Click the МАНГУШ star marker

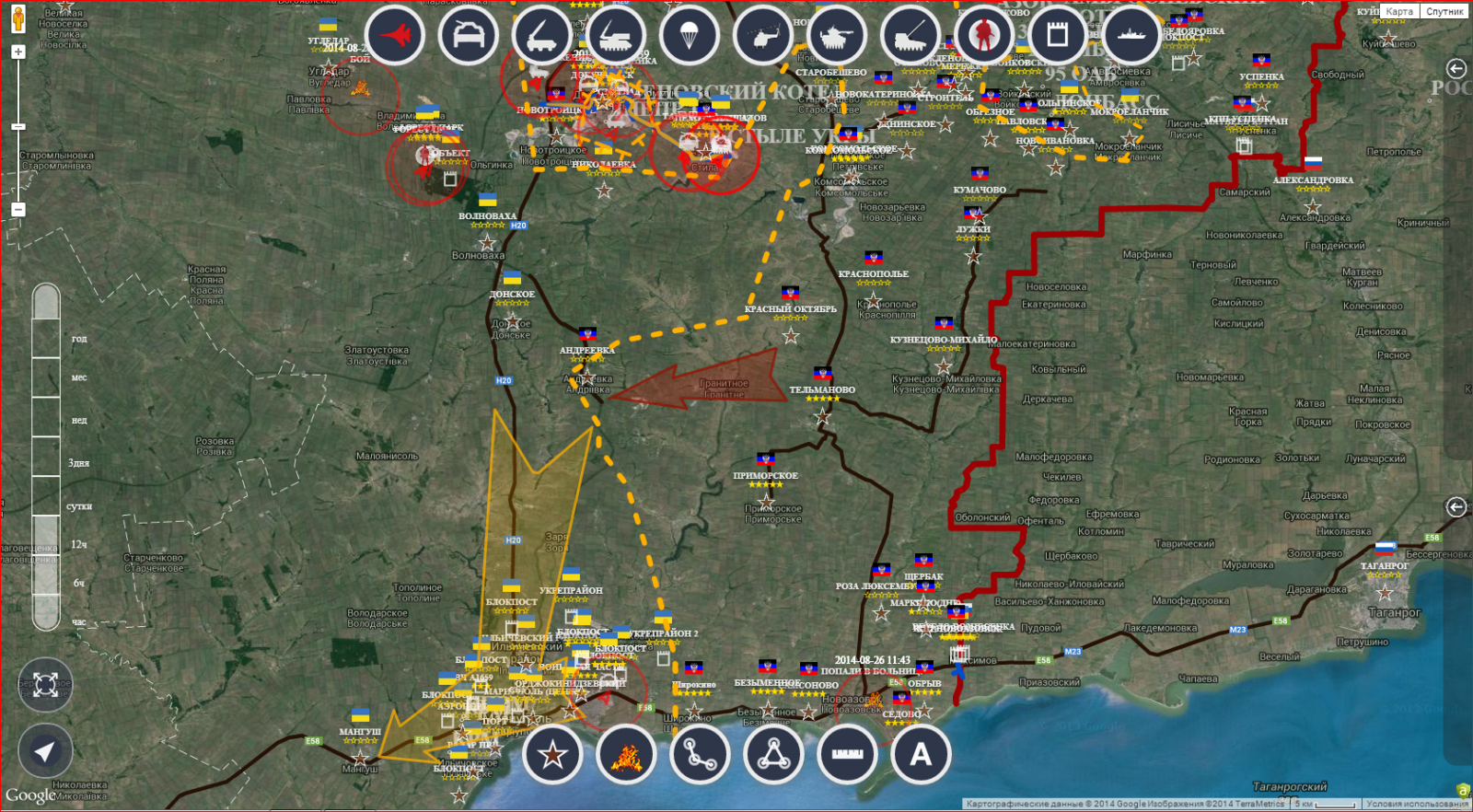[360, 759]
